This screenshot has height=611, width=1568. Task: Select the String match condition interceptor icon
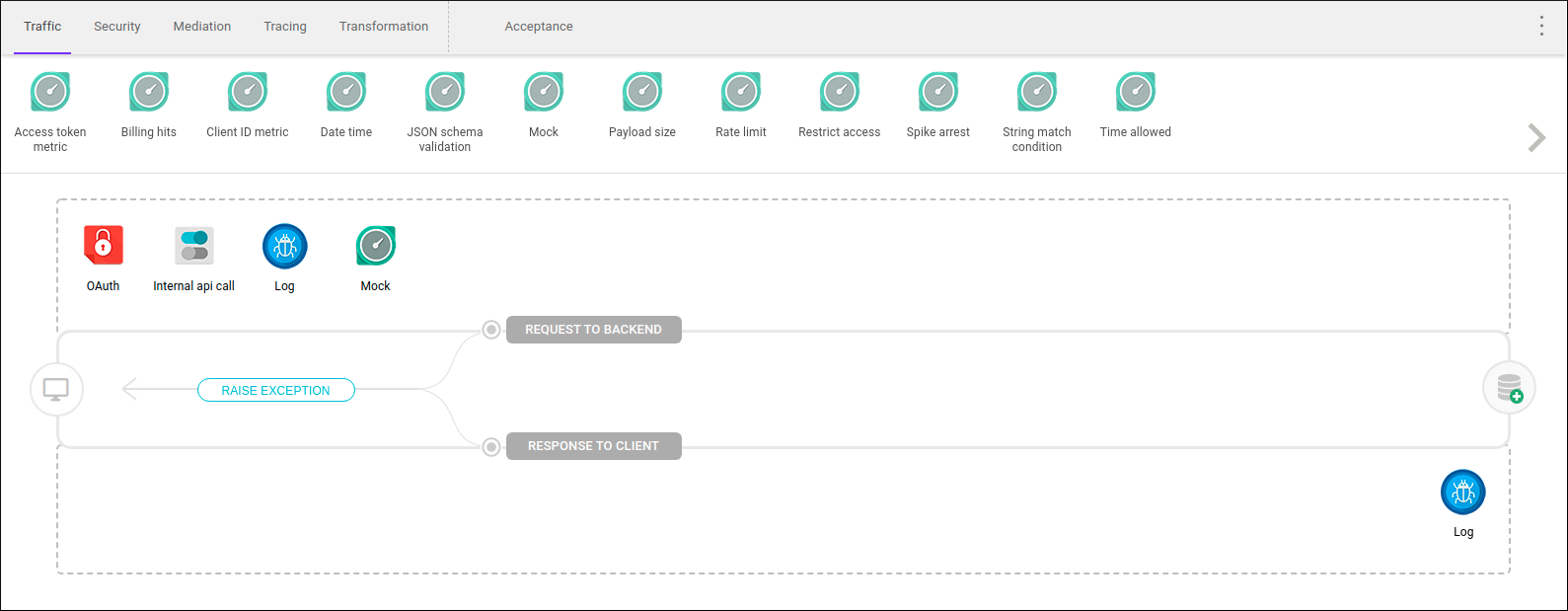tap(1037, 92)
